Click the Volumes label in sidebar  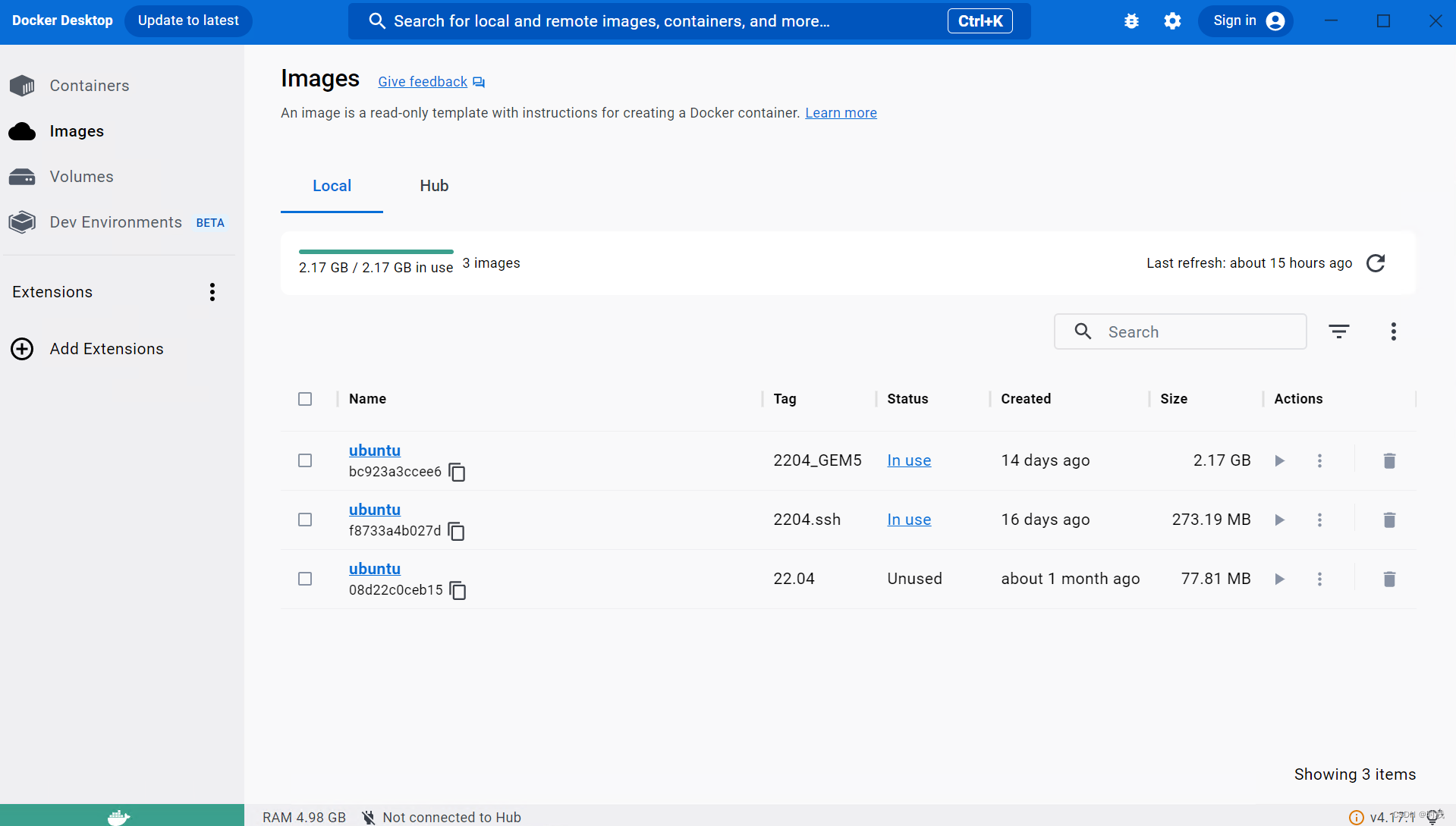(82, 177)
